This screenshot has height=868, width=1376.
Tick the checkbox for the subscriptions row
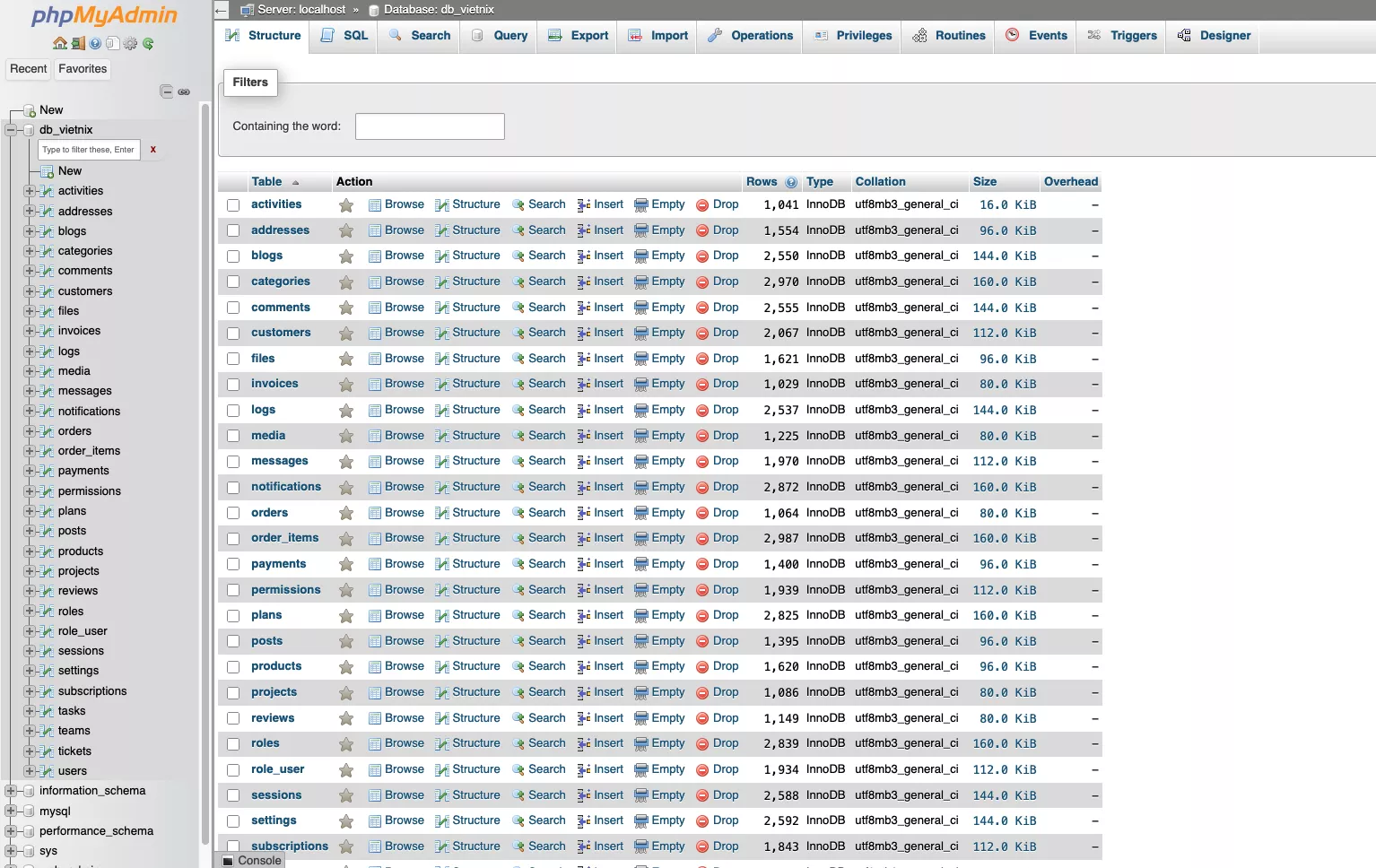(233, 846)
